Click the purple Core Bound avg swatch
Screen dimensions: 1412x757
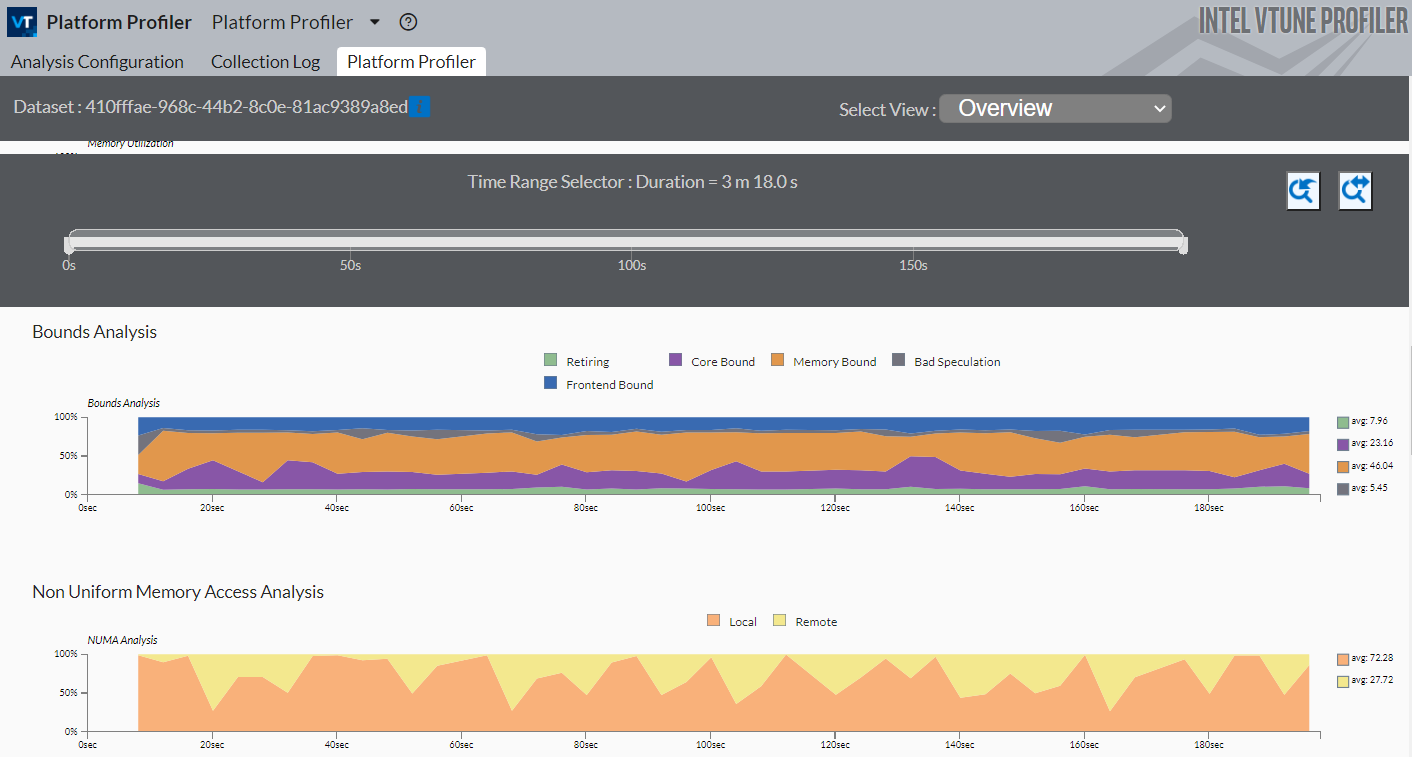coord(1342,444)
